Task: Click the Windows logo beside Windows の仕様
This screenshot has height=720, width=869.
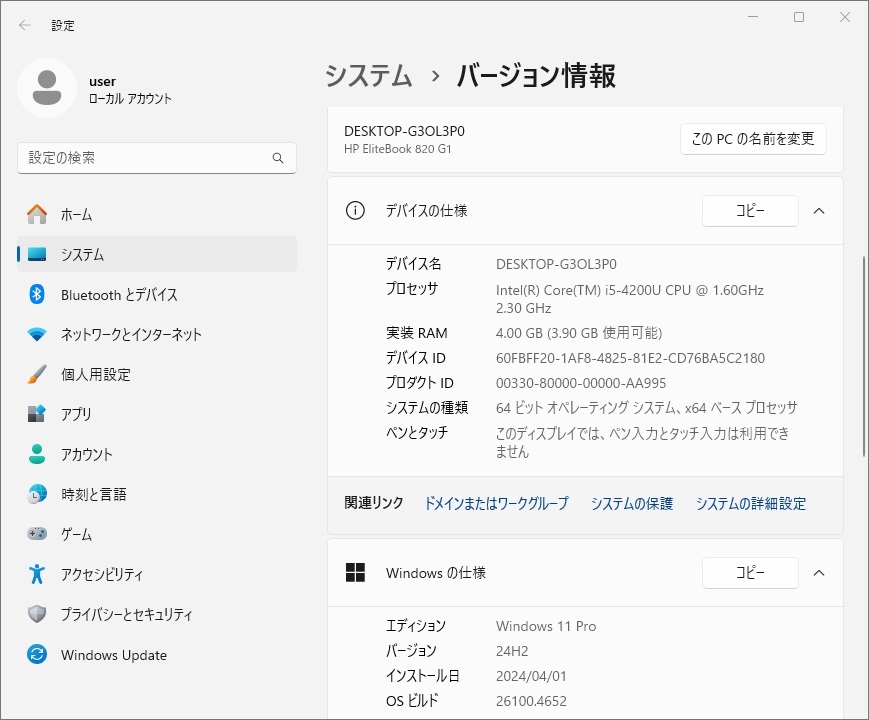Action: click(355, 573)
